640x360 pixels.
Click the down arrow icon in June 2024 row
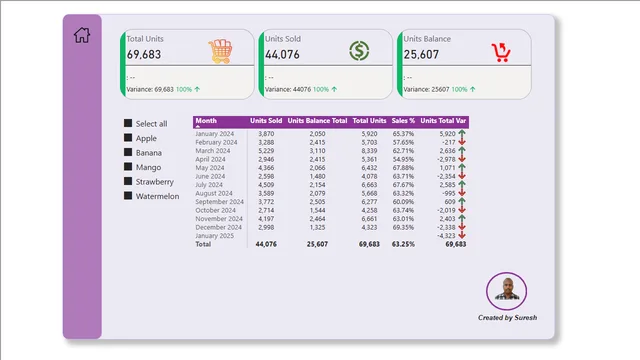pyautogui.click(x=462, y=176)
